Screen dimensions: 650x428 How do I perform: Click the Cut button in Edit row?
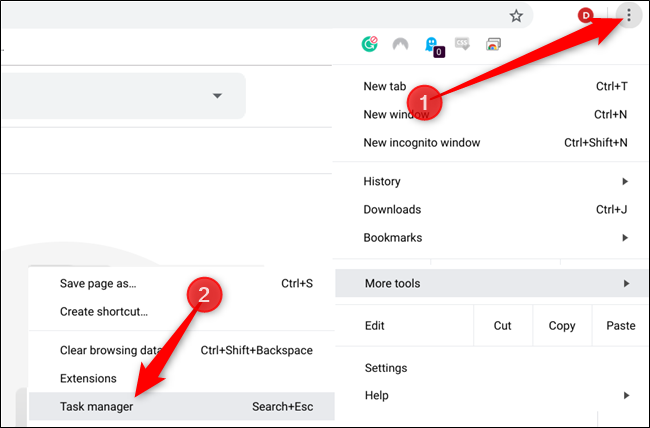coord(502,326)
